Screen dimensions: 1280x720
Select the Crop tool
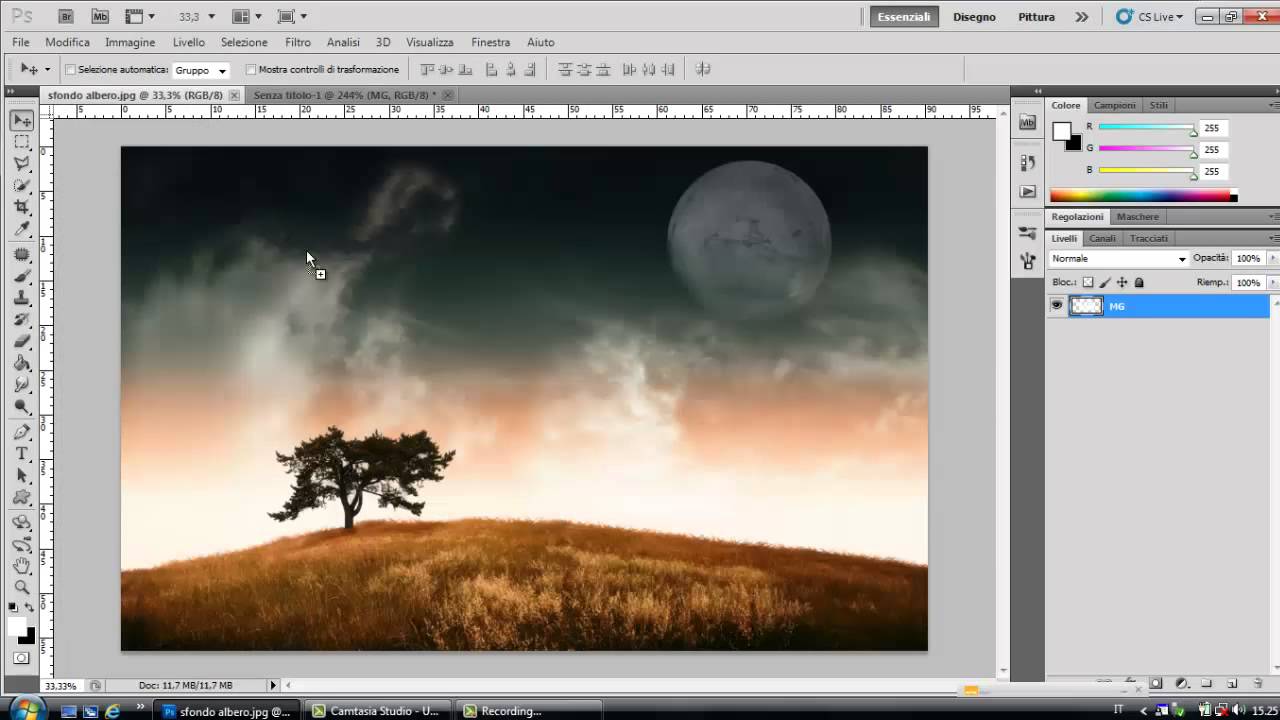(22, 207)
